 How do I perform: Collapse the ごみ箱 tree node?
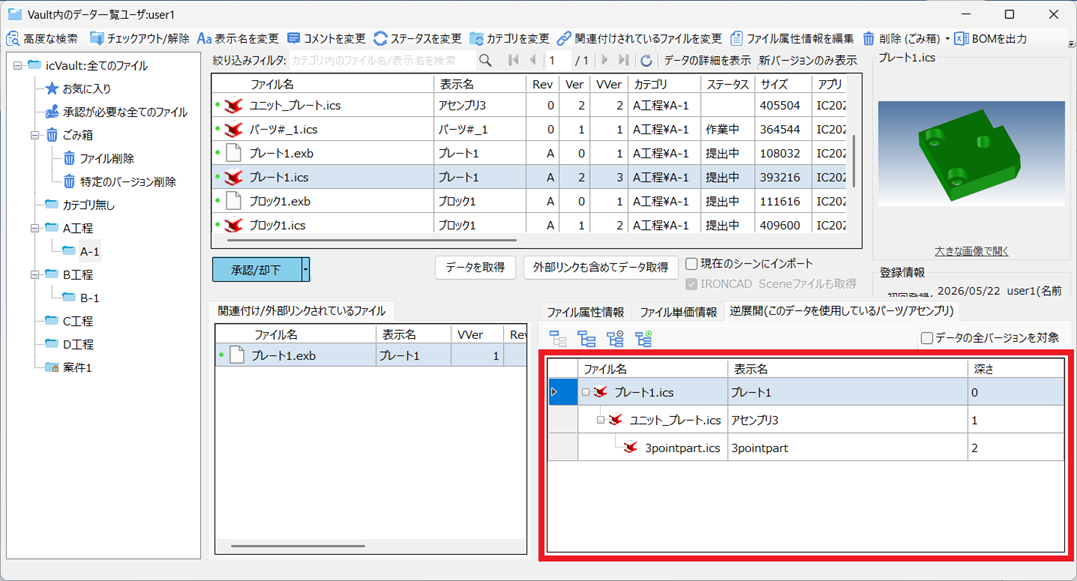click(35, 135)
